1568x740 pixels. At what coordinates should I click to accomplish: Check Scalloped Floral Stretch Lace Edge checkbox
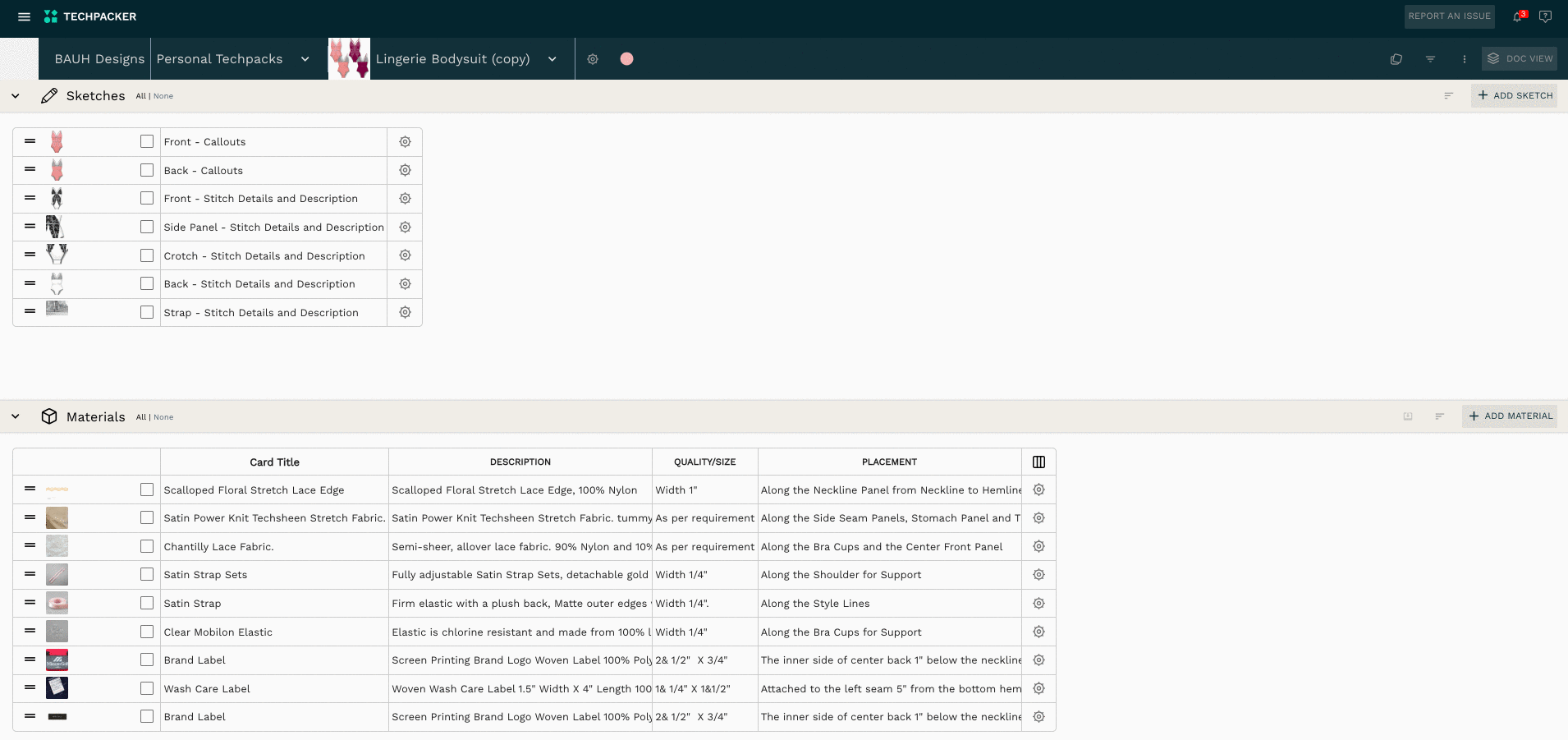(x=147, y=490)
